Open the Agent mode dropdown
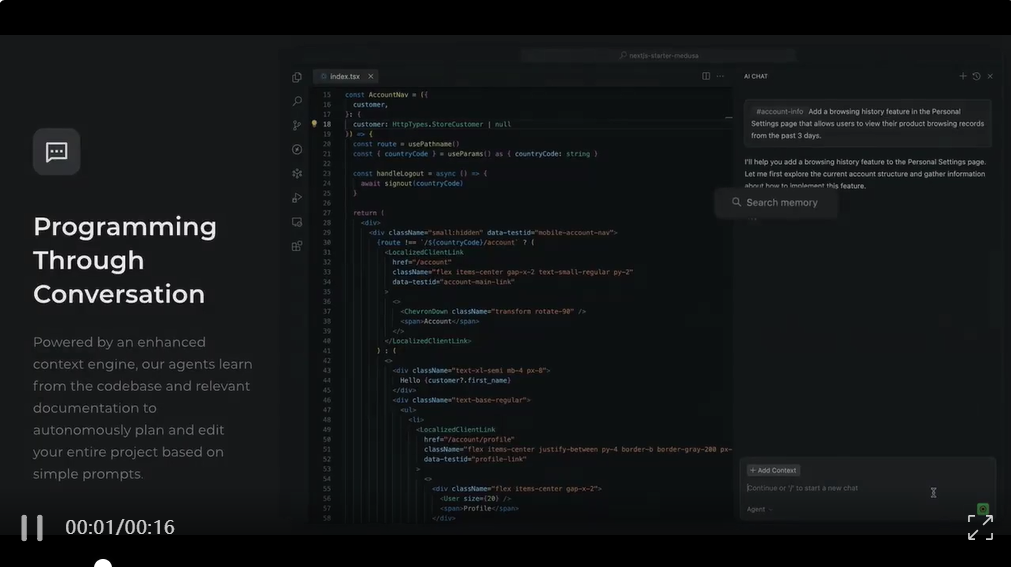The width and height of the screenshot is (1011, 567). pyautogui.click(x=760, y=510)
